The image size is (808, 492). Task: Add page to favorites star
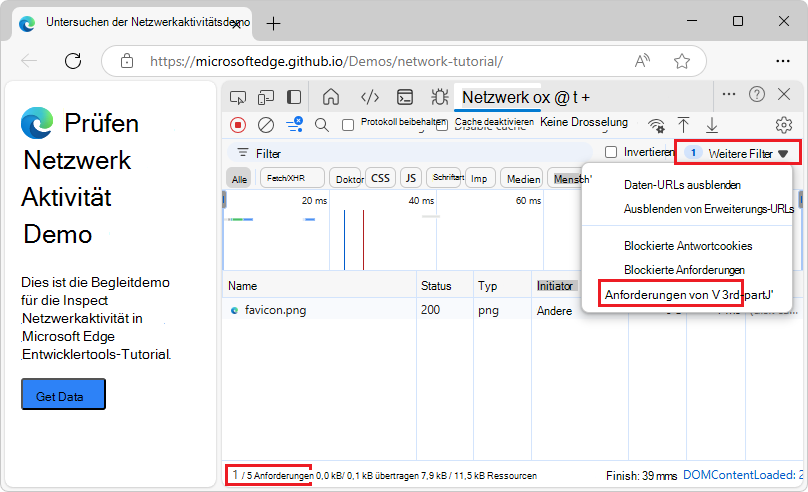(682, 61)
